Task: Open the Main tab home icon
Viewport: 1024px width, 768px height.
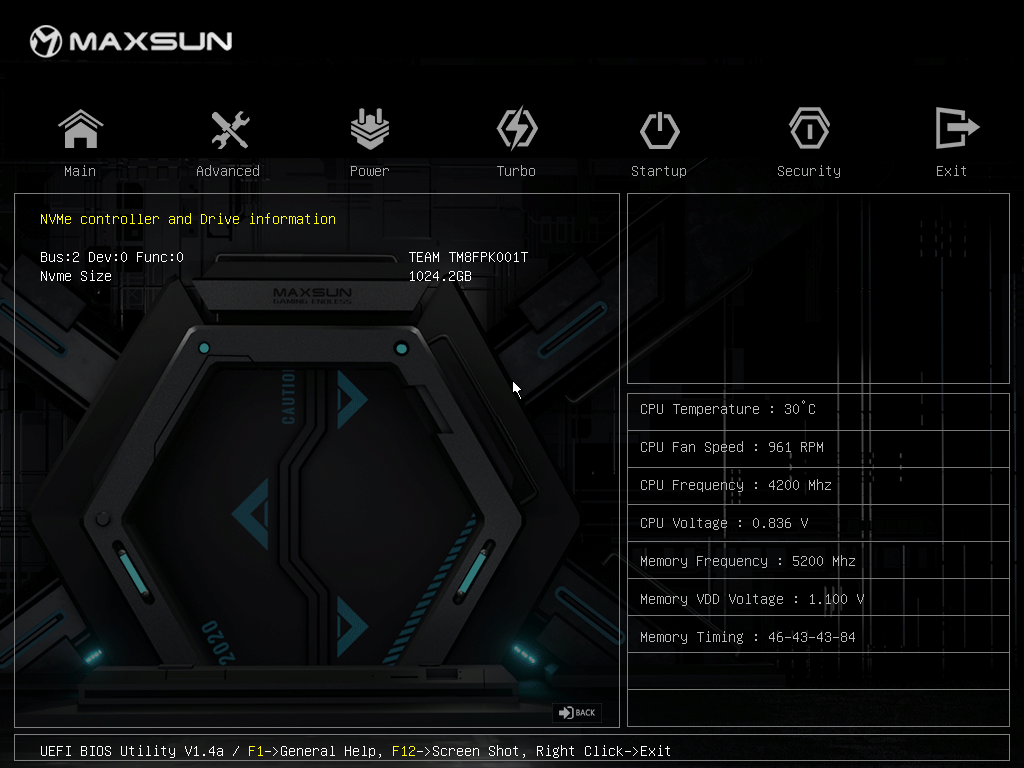Action: tap(80, 130)
